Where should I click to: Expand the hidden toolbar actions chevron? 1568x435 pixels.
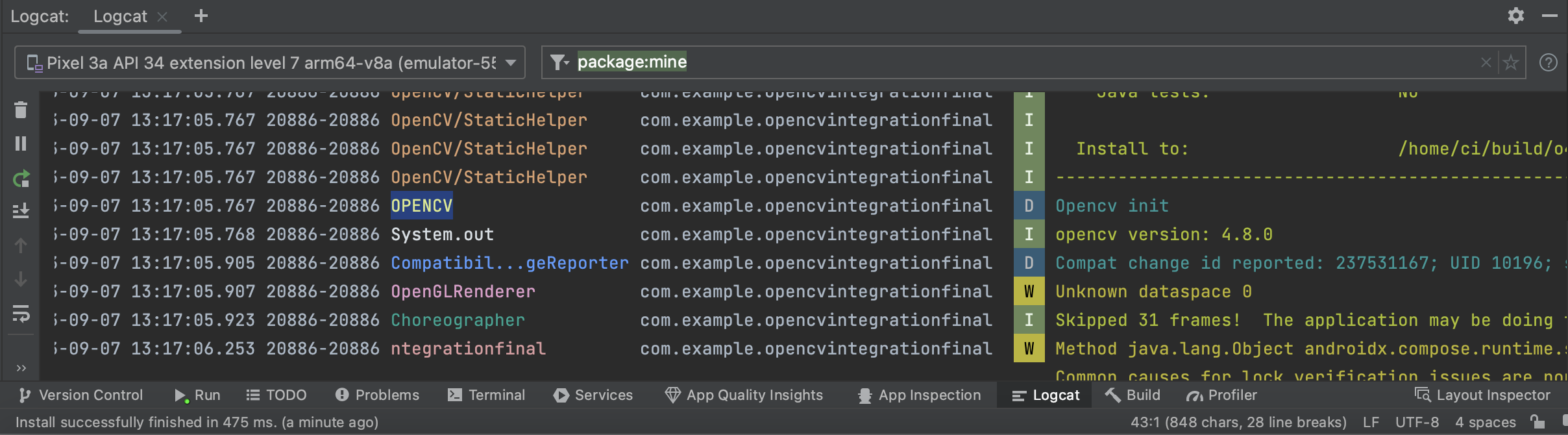pos(21,368)
